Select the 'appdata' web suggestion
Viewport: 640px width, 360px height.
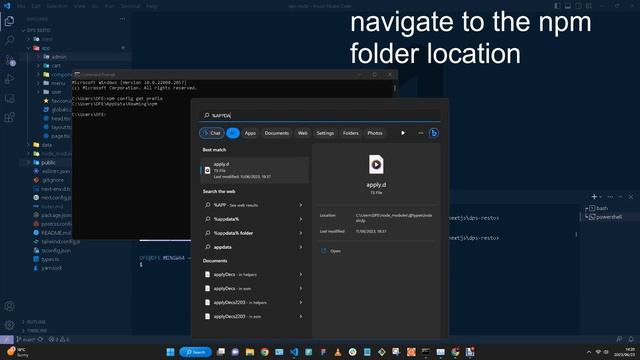click(x=253, y=247)
